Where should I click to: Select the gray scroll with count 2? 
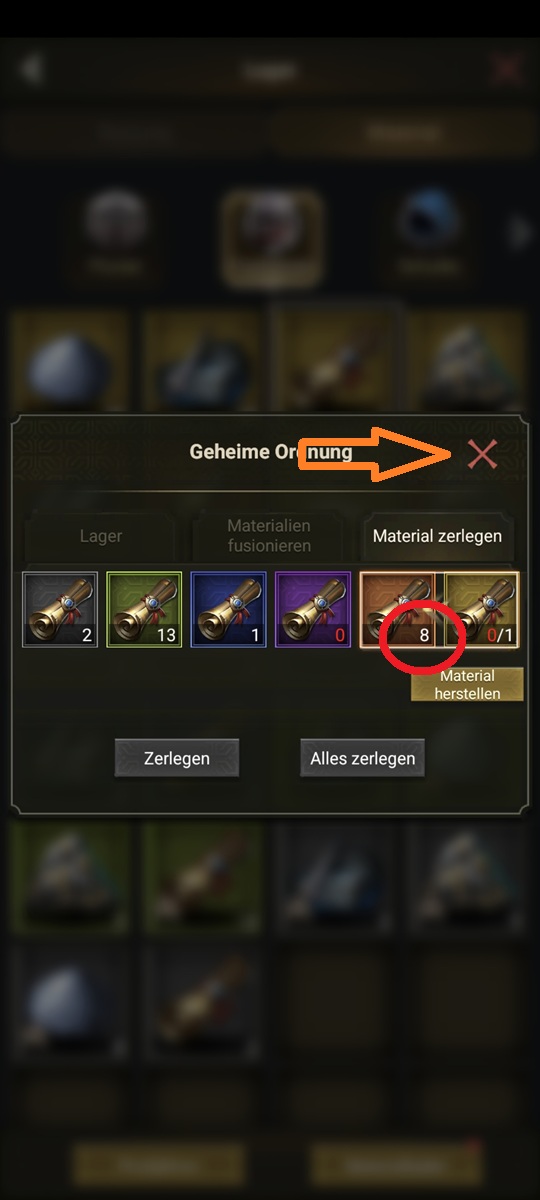coord(60,610)
